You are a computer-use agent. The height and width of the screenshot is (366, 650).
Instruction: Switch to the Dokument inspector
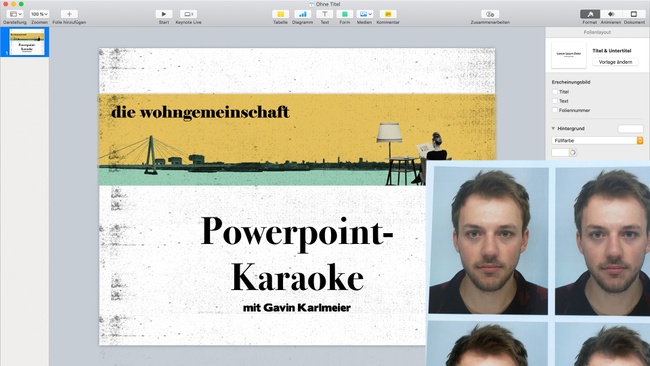634,14
